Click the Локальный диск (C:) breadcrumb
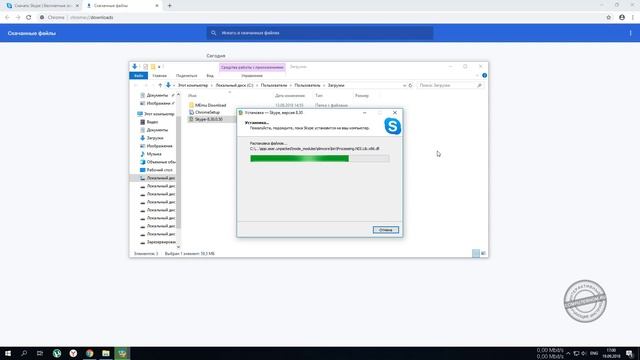This screenshot has width=640, height=360. [234, 85]
